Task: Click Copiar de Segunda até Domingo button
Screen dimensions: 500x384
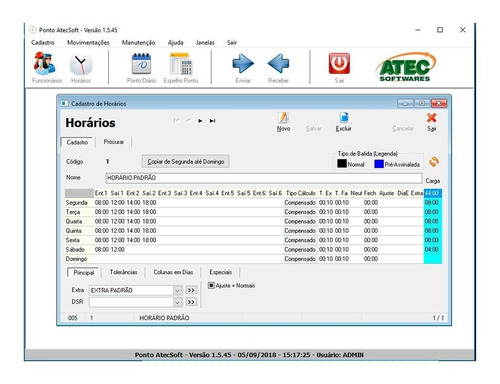Action: (x=186, y=162)
